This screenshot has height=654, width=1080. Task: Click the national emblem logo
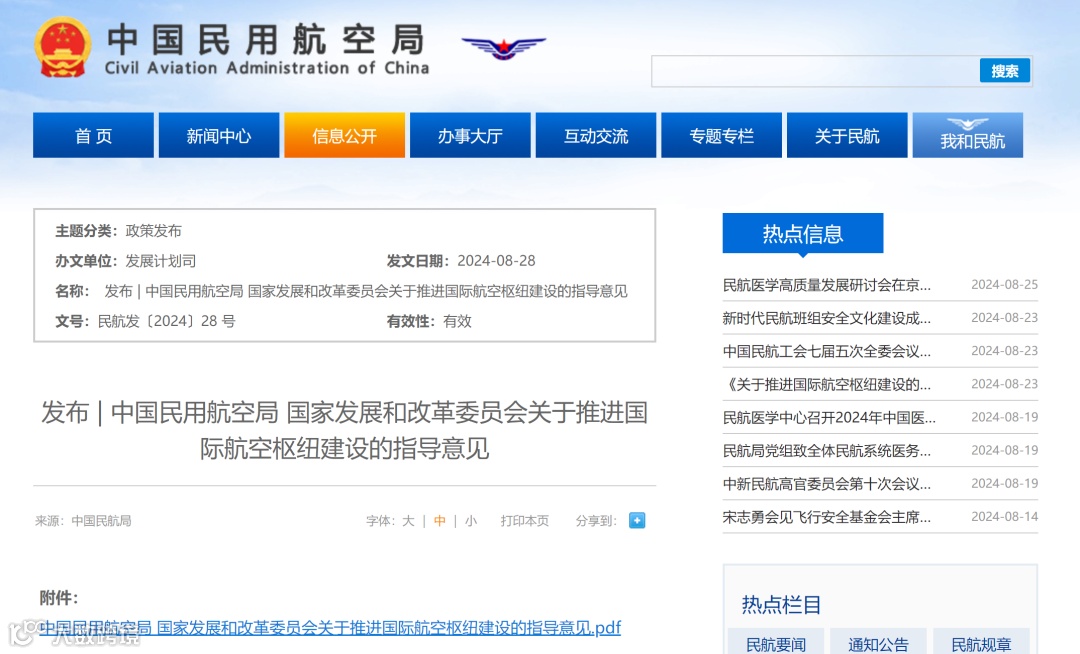[x=63, y=48]
